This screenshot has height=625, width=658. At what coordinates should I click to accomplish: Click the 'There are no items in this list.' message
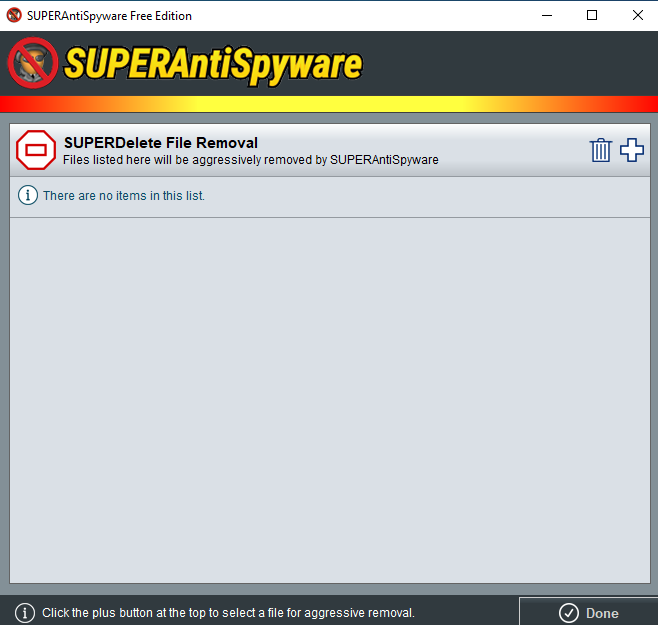pyautogui.click(x=124, y=196)
